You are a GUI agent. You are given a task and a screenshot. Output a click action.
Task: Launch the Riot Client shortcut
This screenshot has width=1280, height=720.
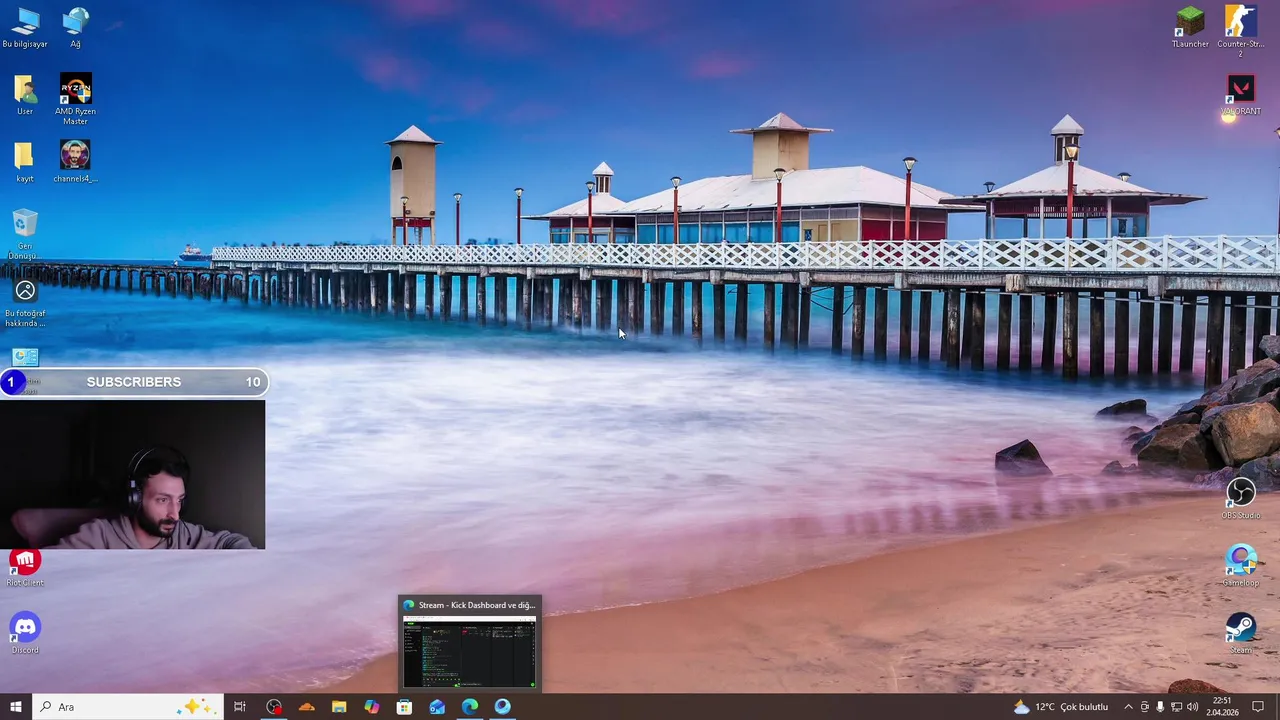[25, 567]
